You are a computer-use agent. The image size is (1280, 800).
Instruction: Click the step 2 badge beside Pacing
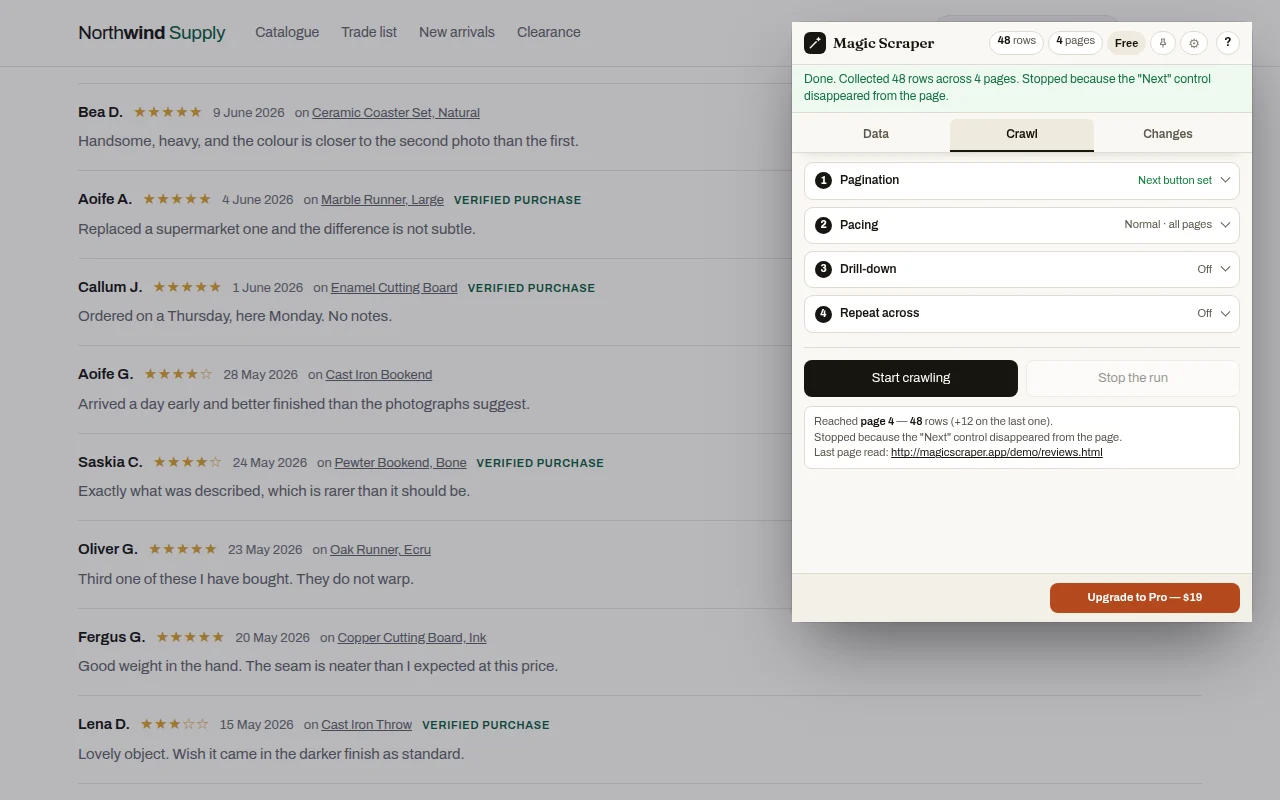coord(823,225)
